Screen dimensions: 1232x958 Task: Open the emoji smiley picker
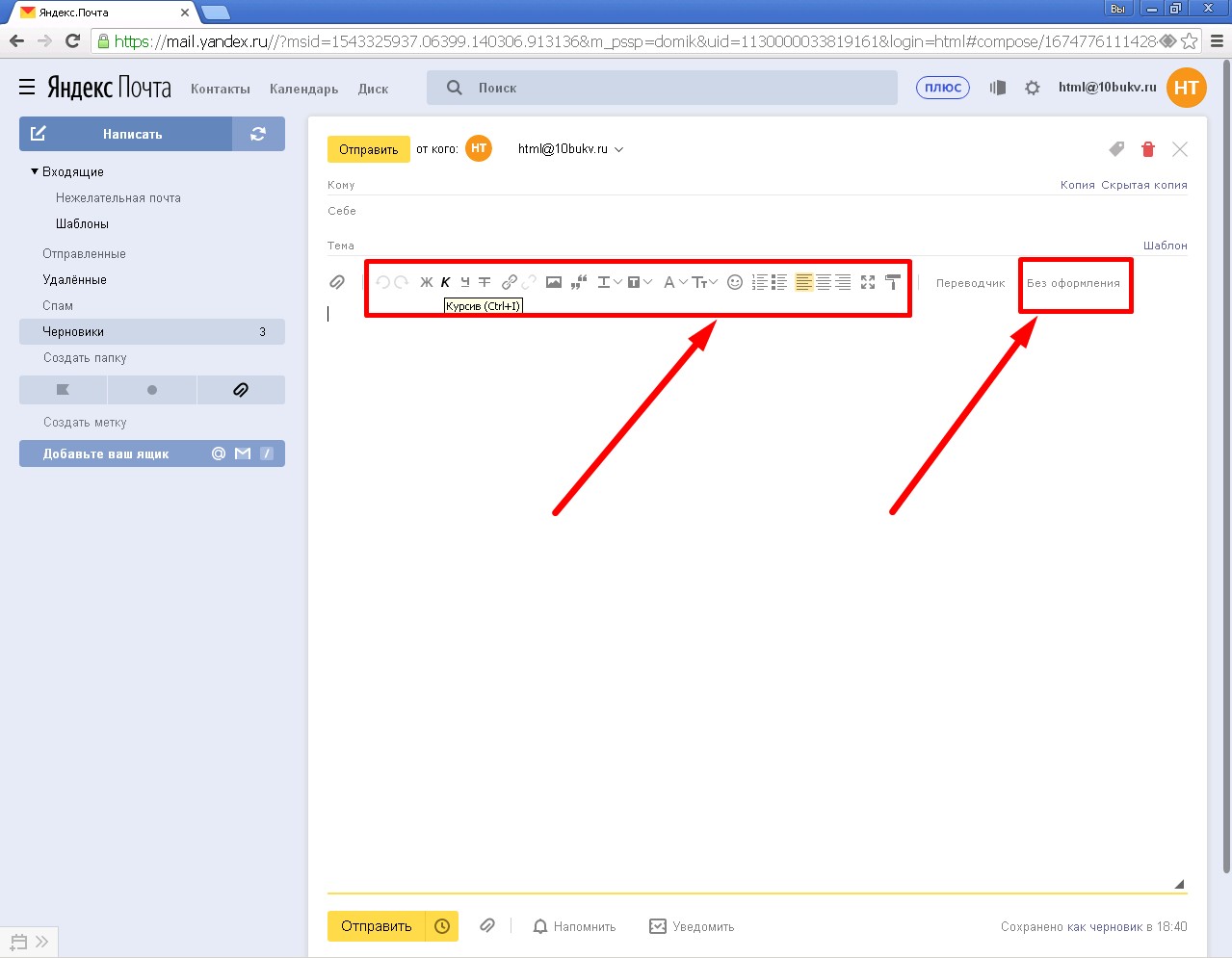[735, 282]
